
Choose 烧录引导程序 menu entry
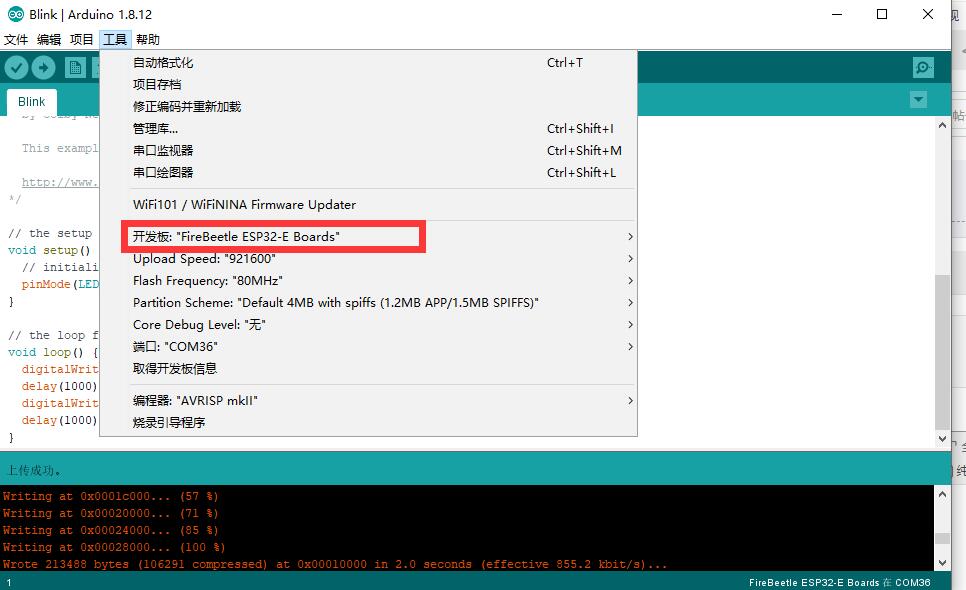click(x=368, y=422)
